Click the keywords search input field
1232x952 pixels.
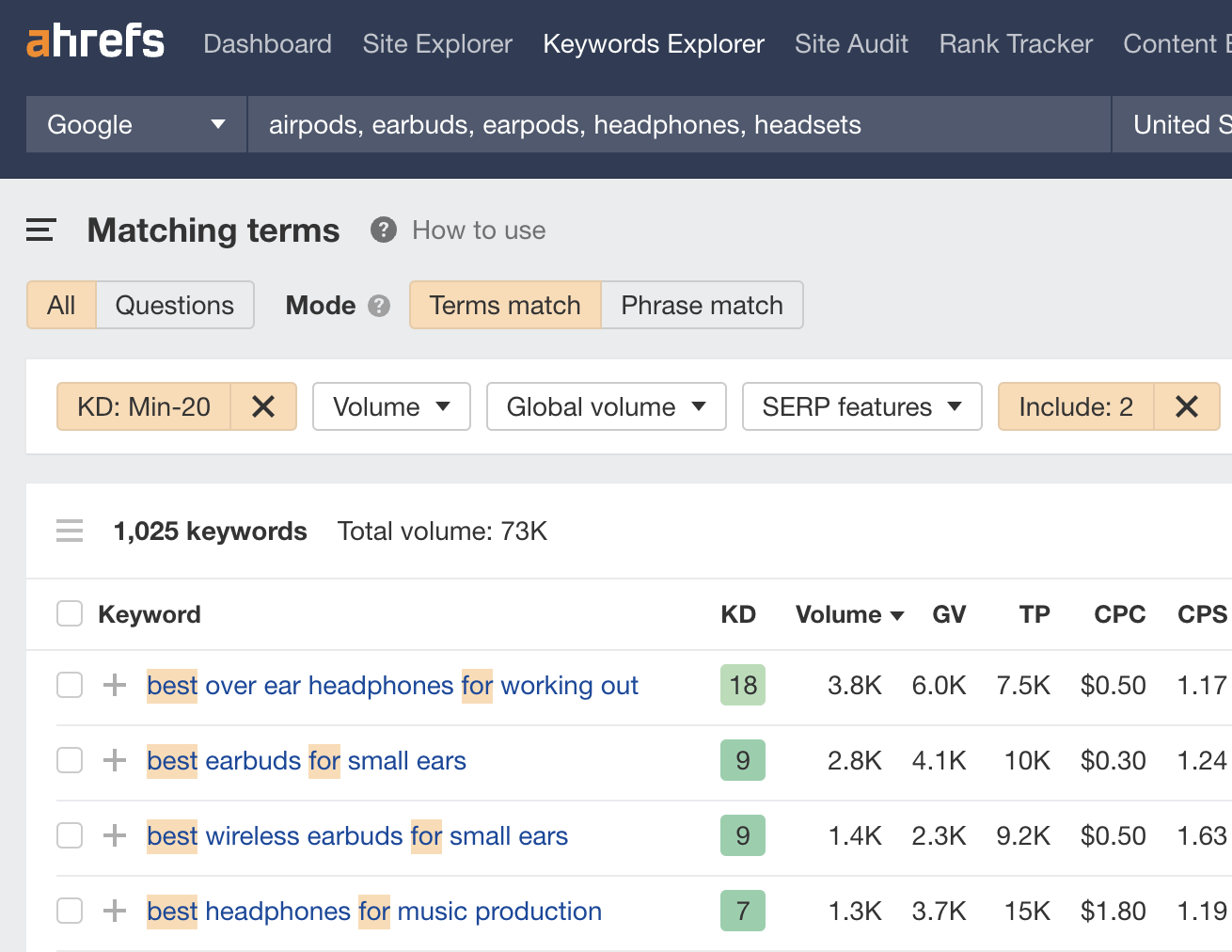(x=677, y=124)
